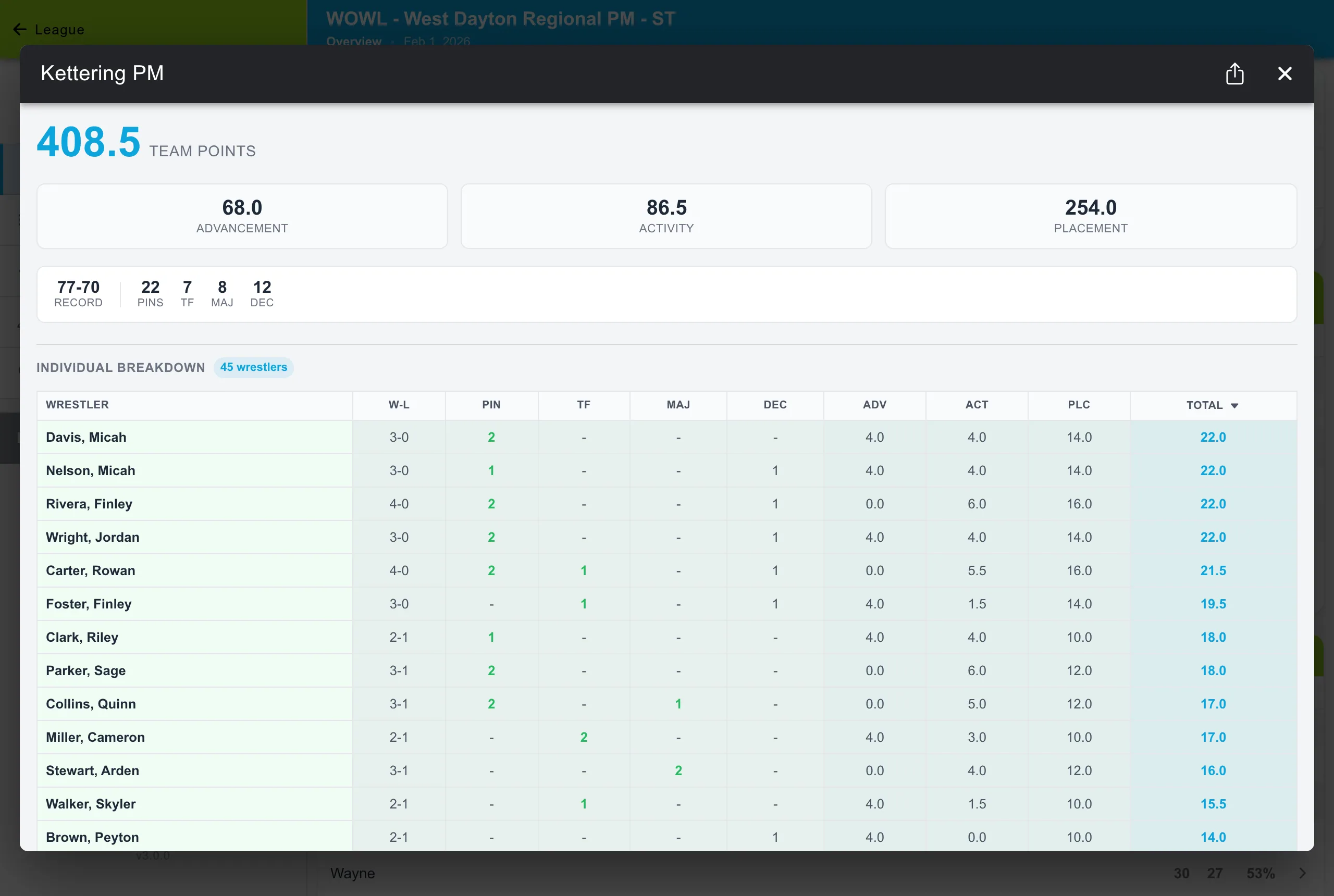Image resolution: width=1334 pixels, height=896 pixels.
Task: Click INDIVIDUAL BREAKDOWN heading
Action: tap(120, 367)
